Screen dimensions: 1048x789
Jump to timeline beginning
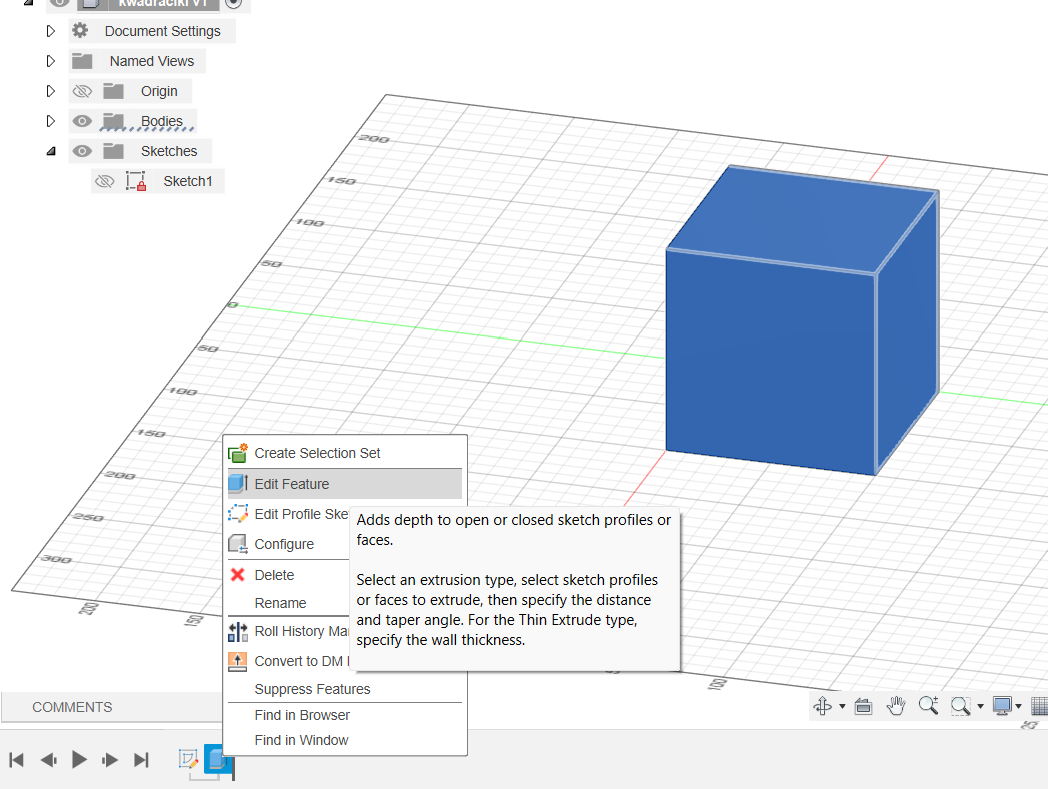(x=17, y=760)
